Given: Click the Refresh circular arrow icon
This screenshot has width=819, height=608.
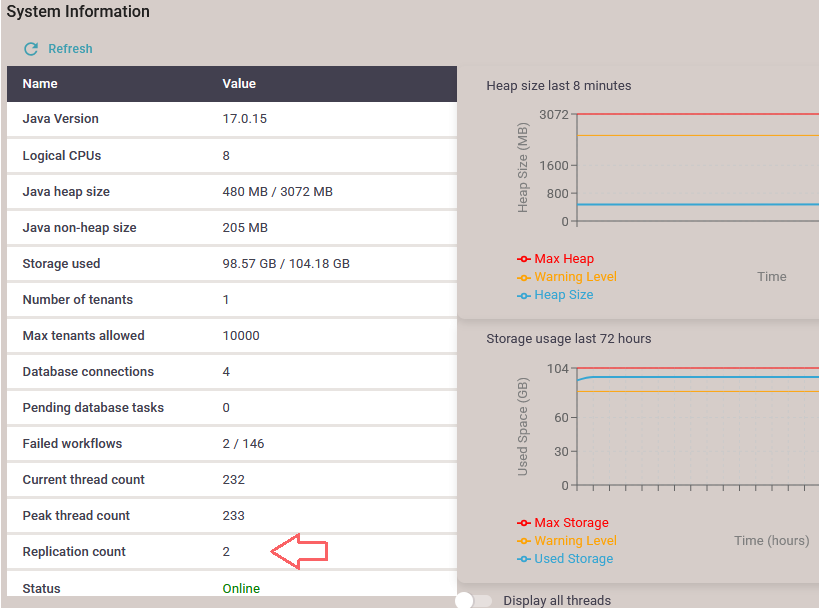Looking at the screenshot, I should tap(31, 49).
